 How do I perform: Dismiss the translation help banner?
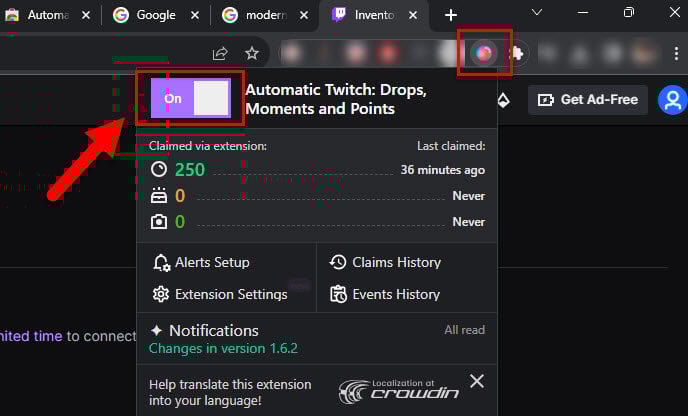[x=477, y=381]
